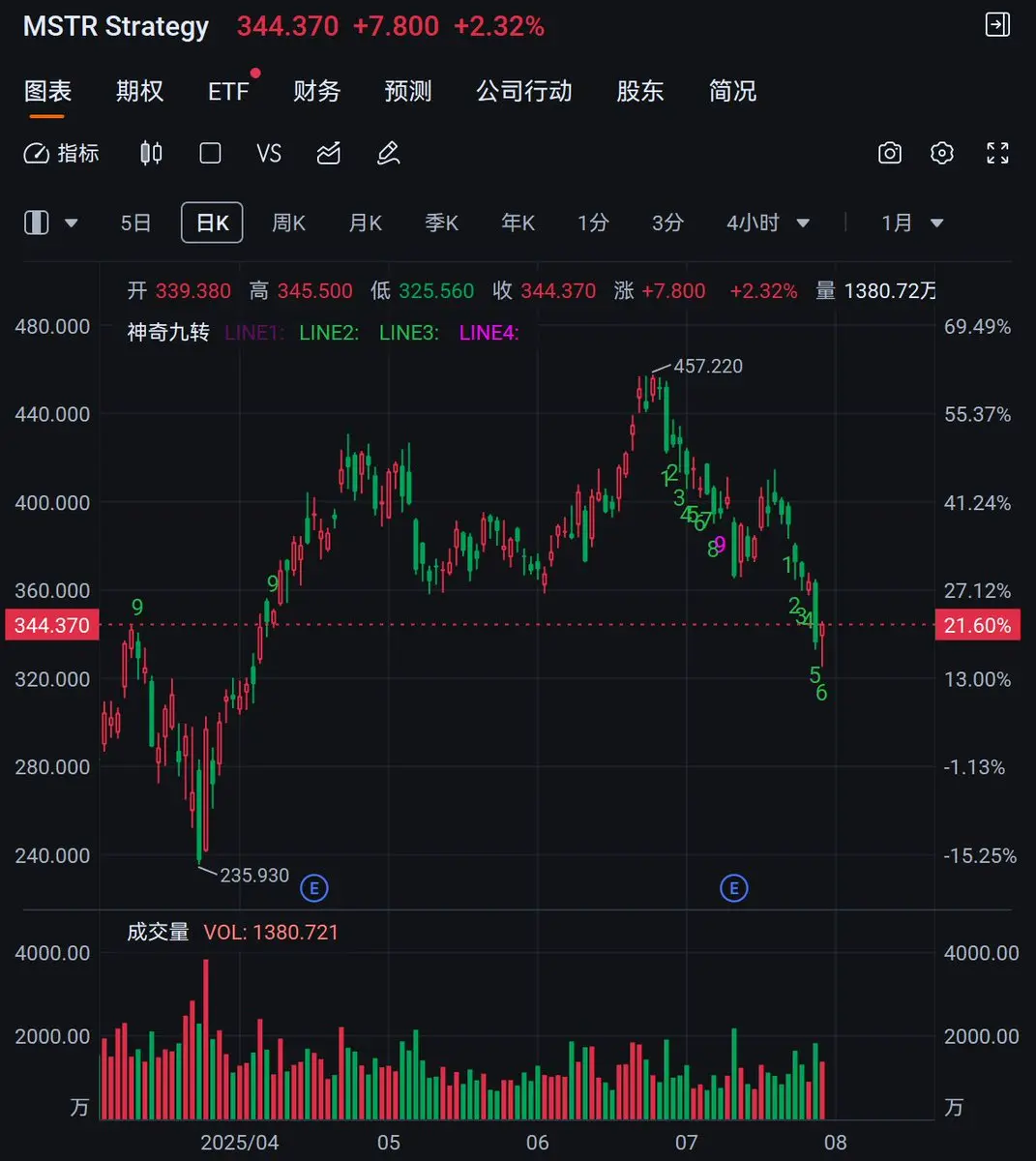Change chart type with candlestick icon
This screenshot has width=1036, height=1161.
(151, 153)
